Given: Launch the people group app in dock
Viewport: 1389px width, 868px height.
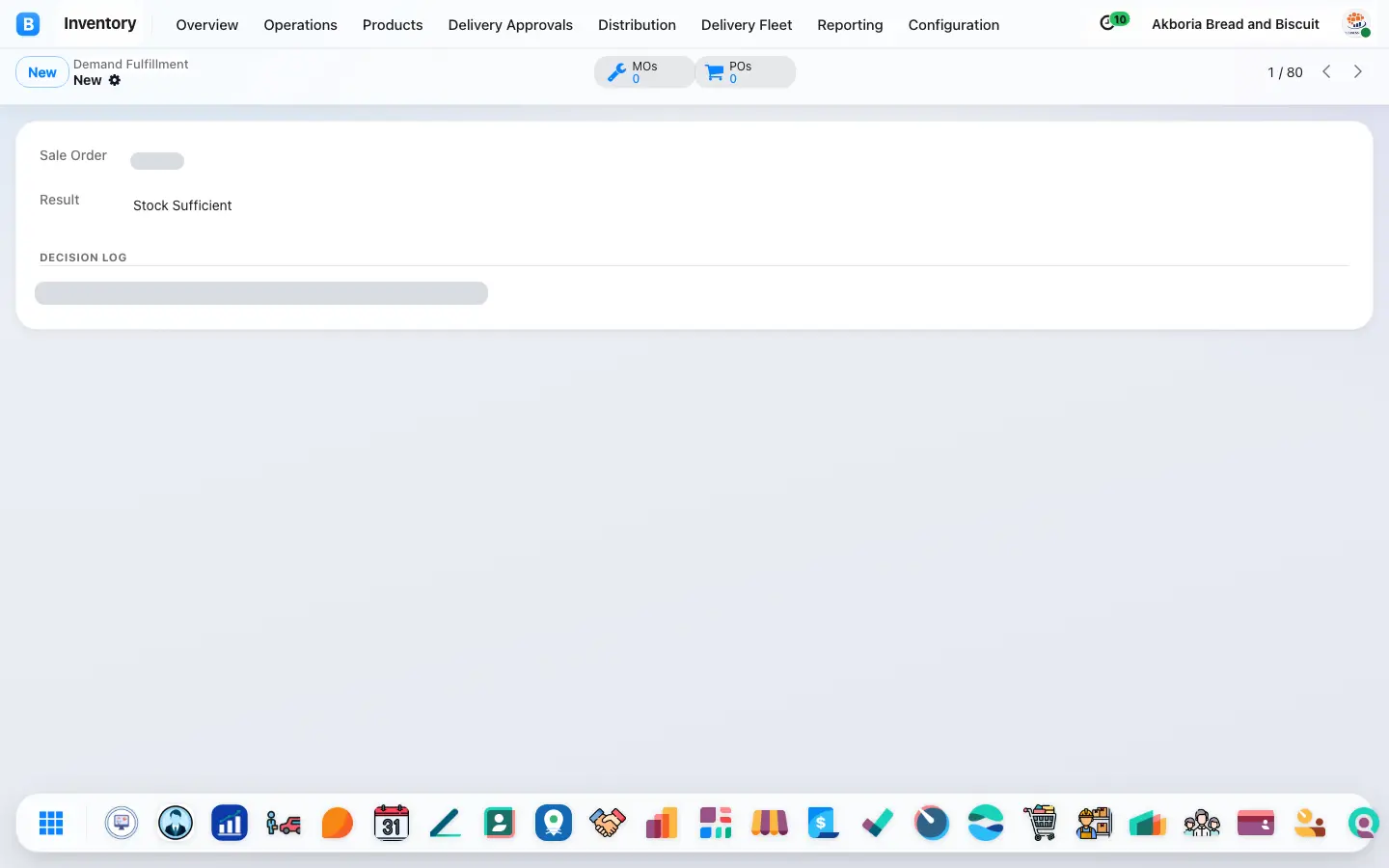Looking at the screenshot, I should (1202, 823).
